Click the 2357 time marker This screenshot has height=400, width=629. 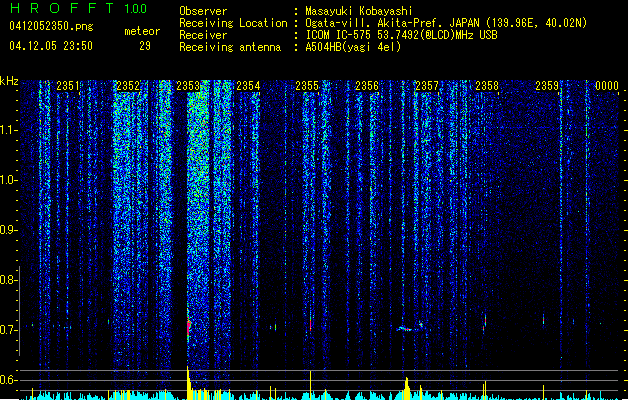[427, 86]
